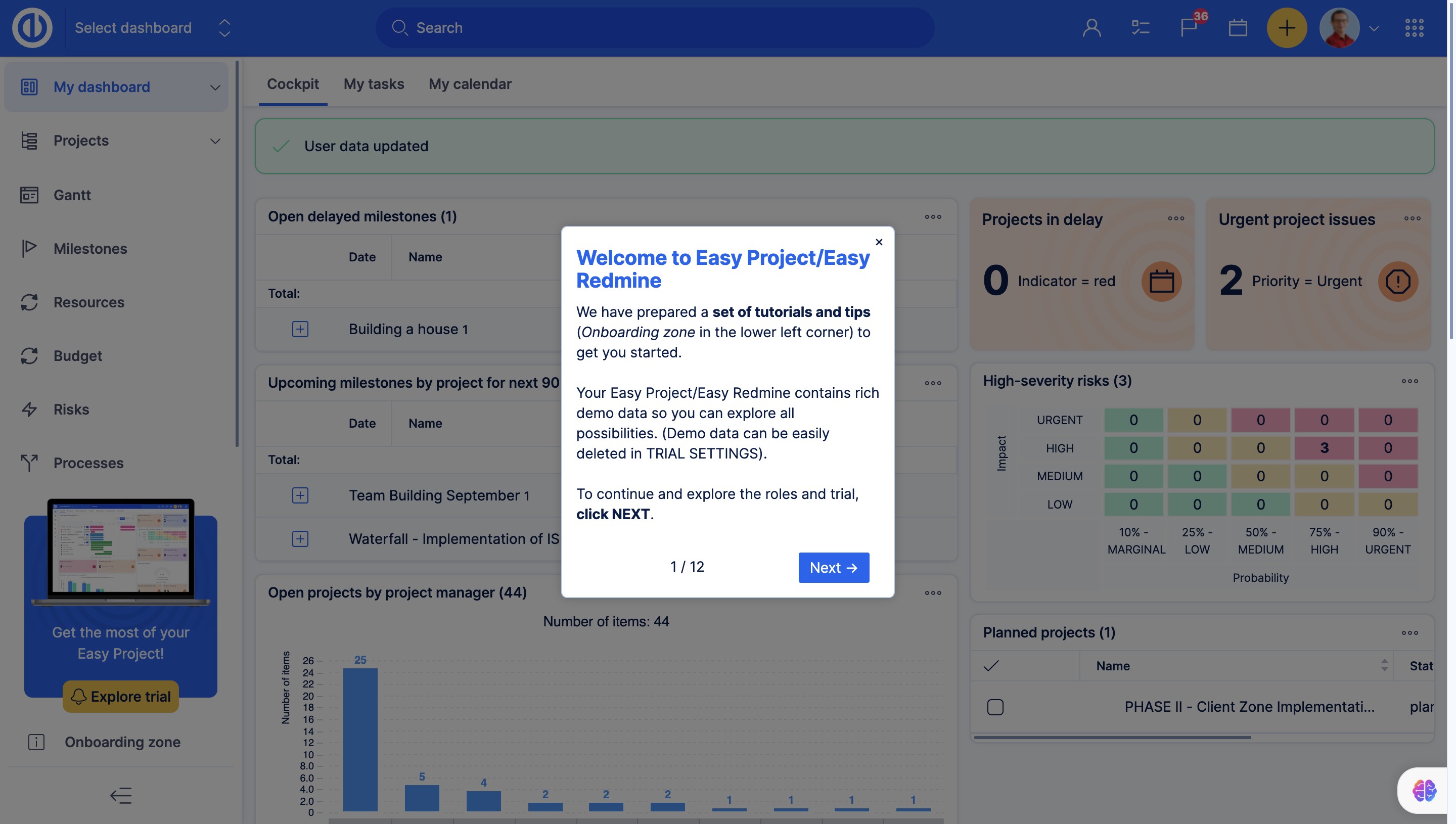Switch to the My tasks tab
The height and width of the screenshot is (824, 1456).
(x=374, y=84)
